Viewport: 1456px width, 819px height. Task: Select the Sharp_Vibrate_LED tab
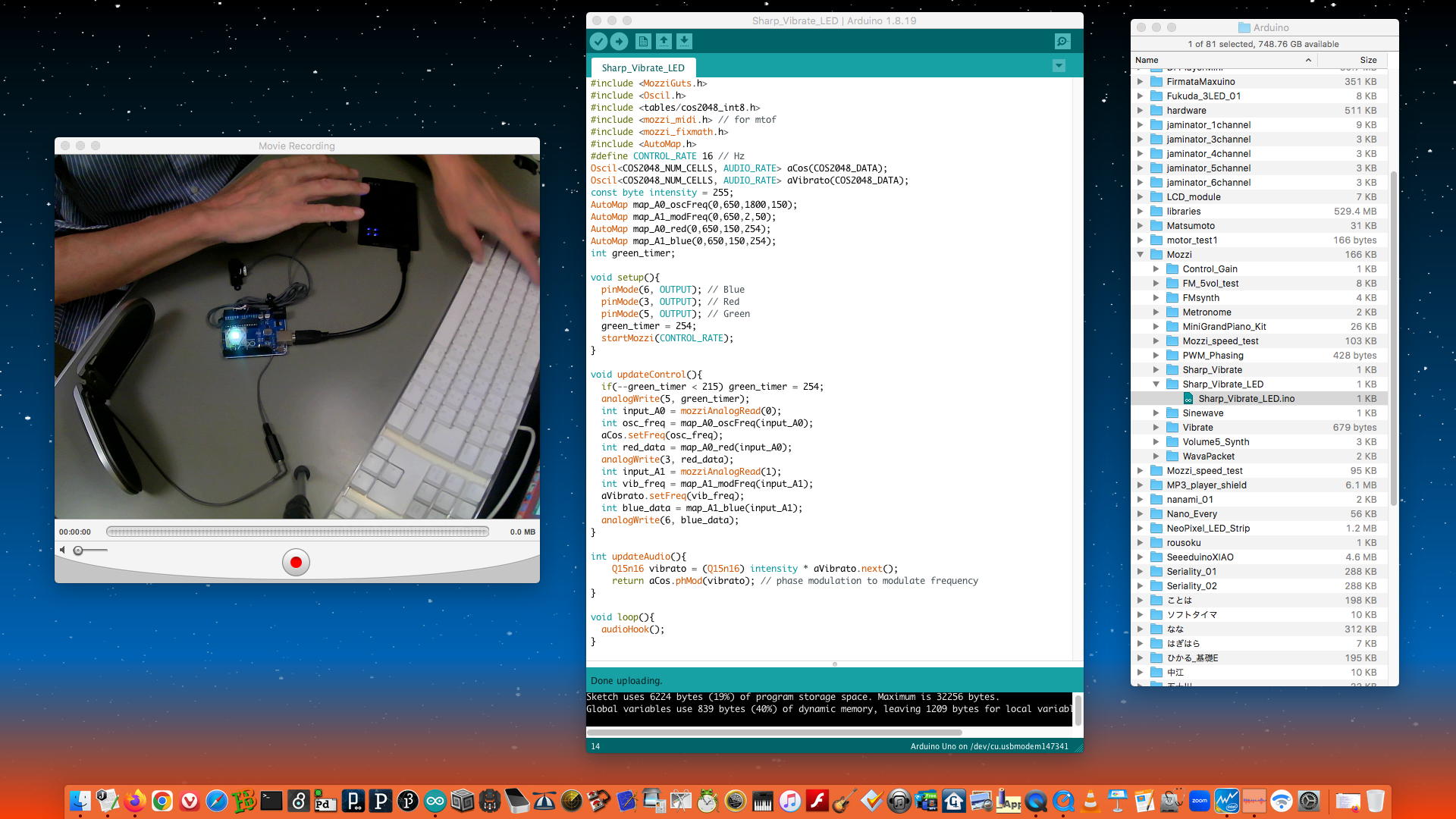(643, 67)
